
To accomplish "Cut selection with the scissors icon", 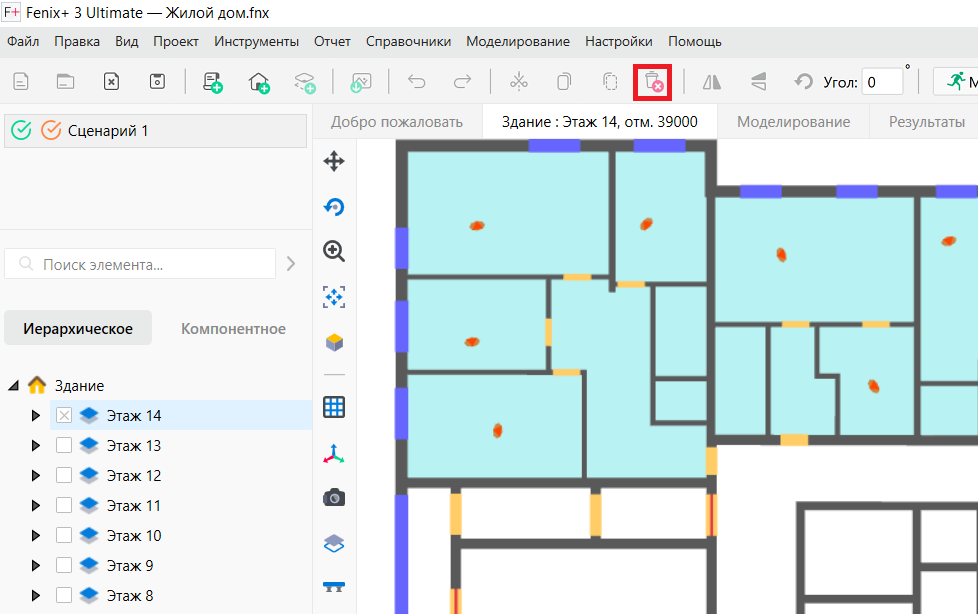I will click(518, 82).
